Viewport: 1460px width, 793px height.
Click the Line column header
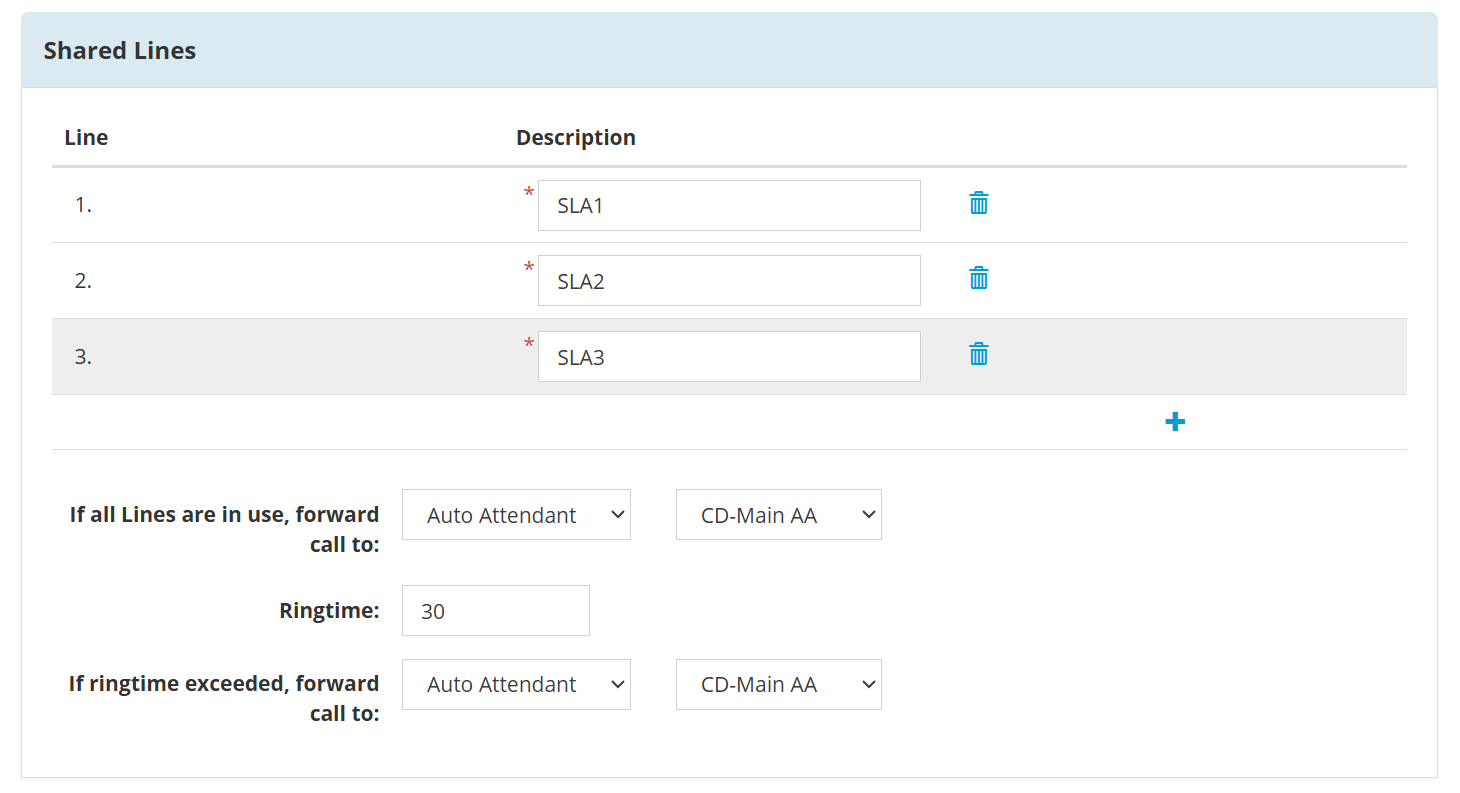click(86, 138)
